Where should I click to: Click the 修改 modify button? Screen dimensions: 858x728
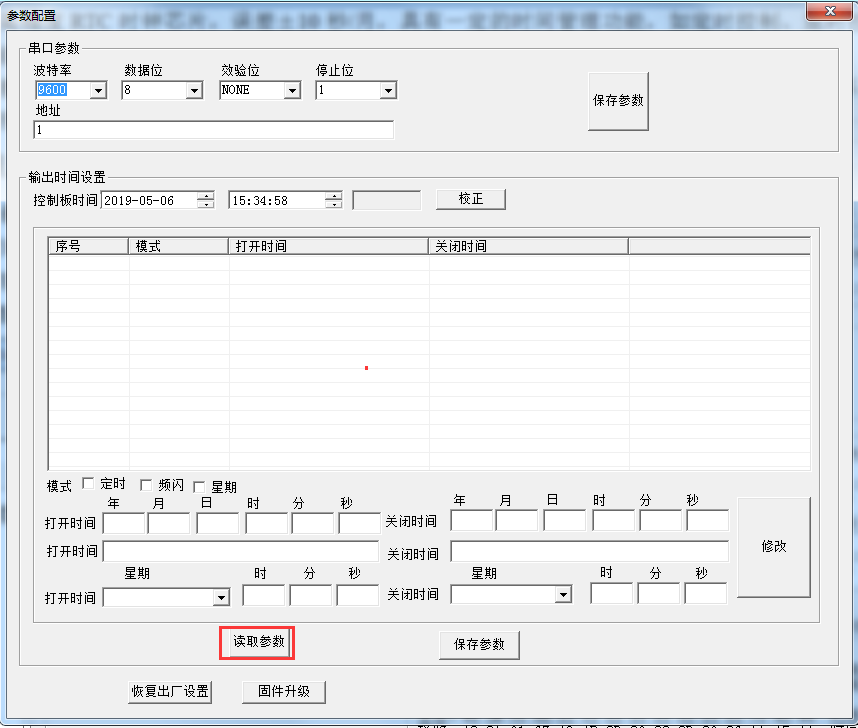[774, 547]
